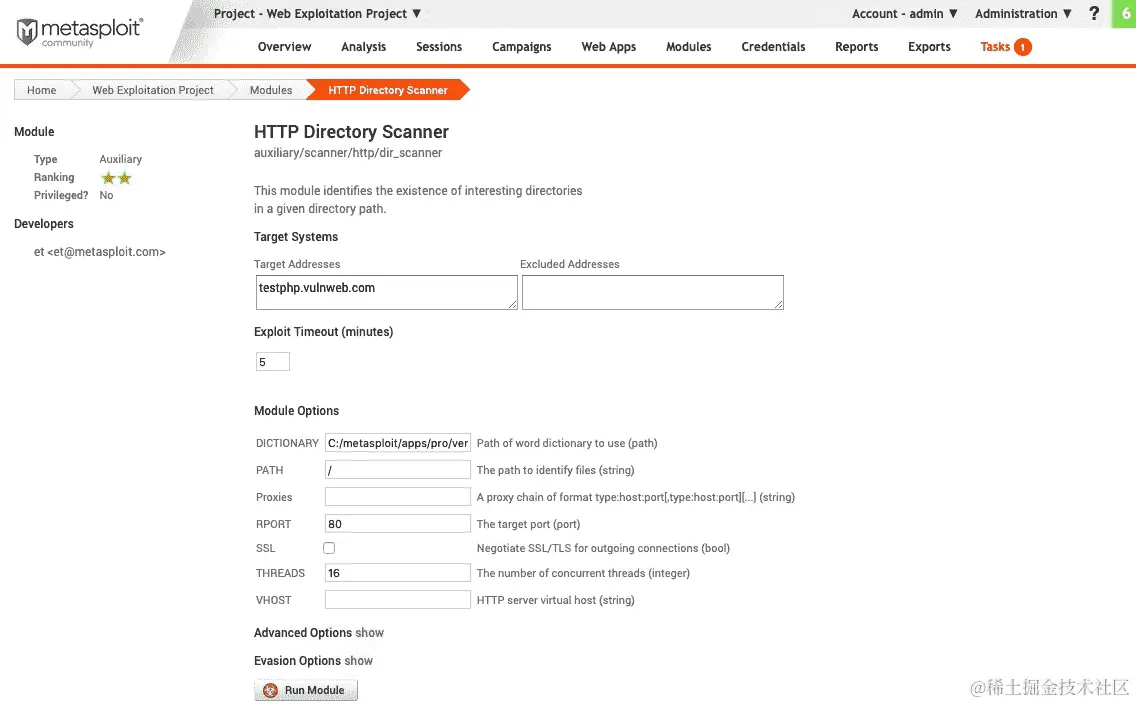Open the Reports tab
The height and width of the screenshot is (704, 1136).
click(x=856, y=46)
